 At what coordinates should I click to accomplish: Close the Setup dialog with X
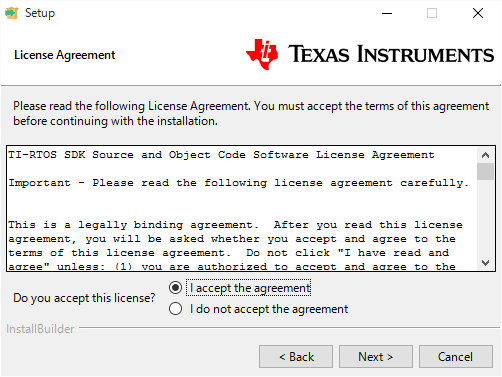(x=478, y=13)
